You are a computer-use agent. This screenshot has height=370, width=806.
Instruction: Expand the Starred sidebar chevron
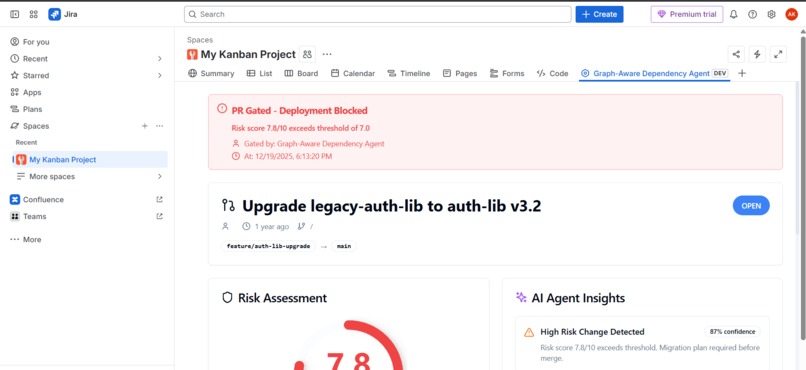(x=159, y=76)
